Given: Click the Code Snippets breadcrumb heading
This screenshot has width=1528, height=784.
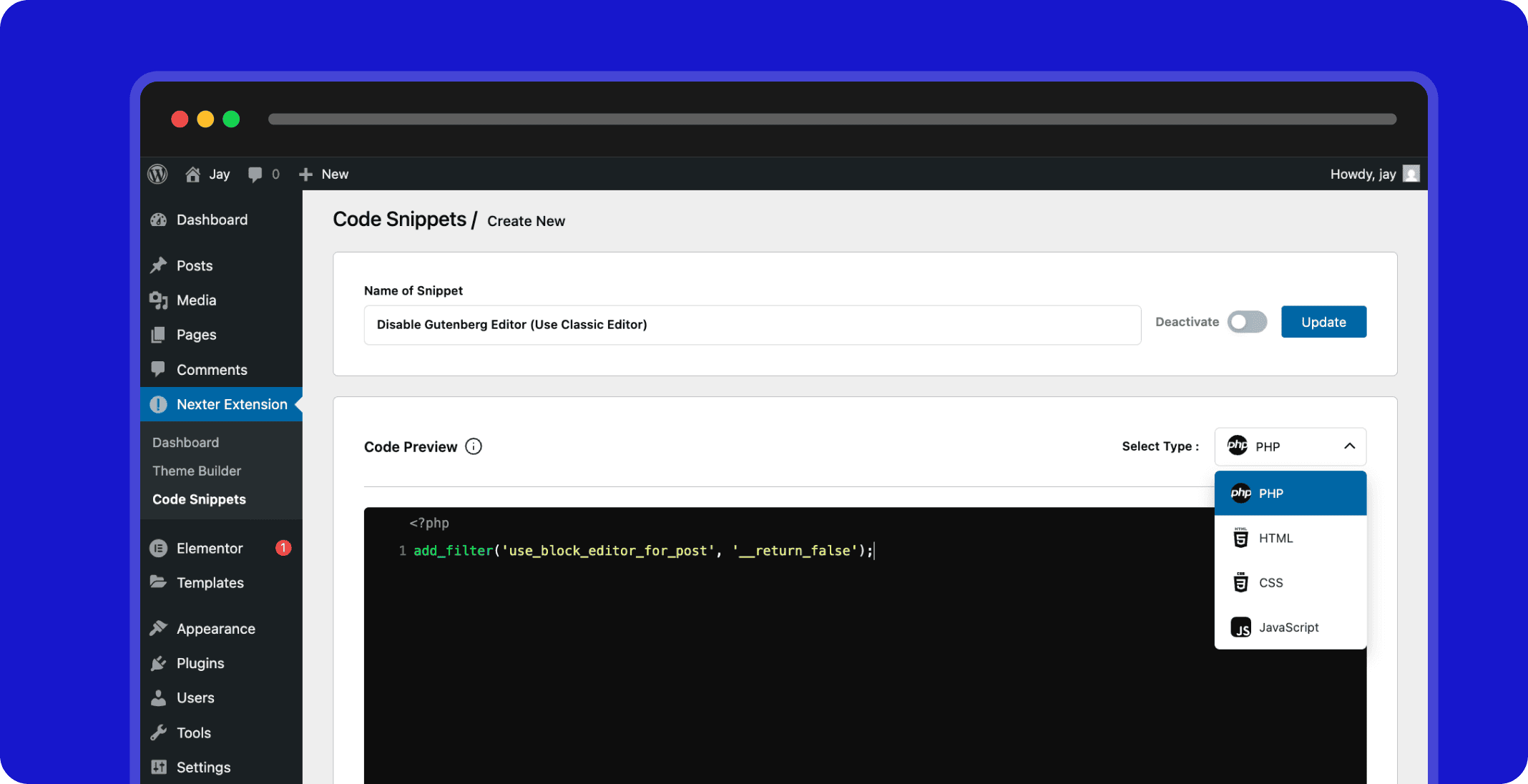Looking at the screenshot, I should 399,219.
